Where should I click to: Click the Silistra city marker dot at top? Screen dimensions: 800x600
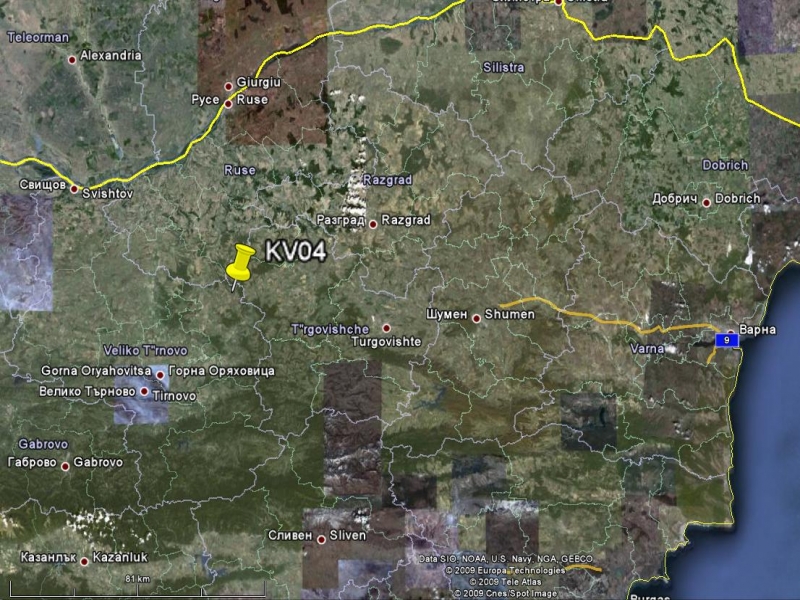[559, 3]
